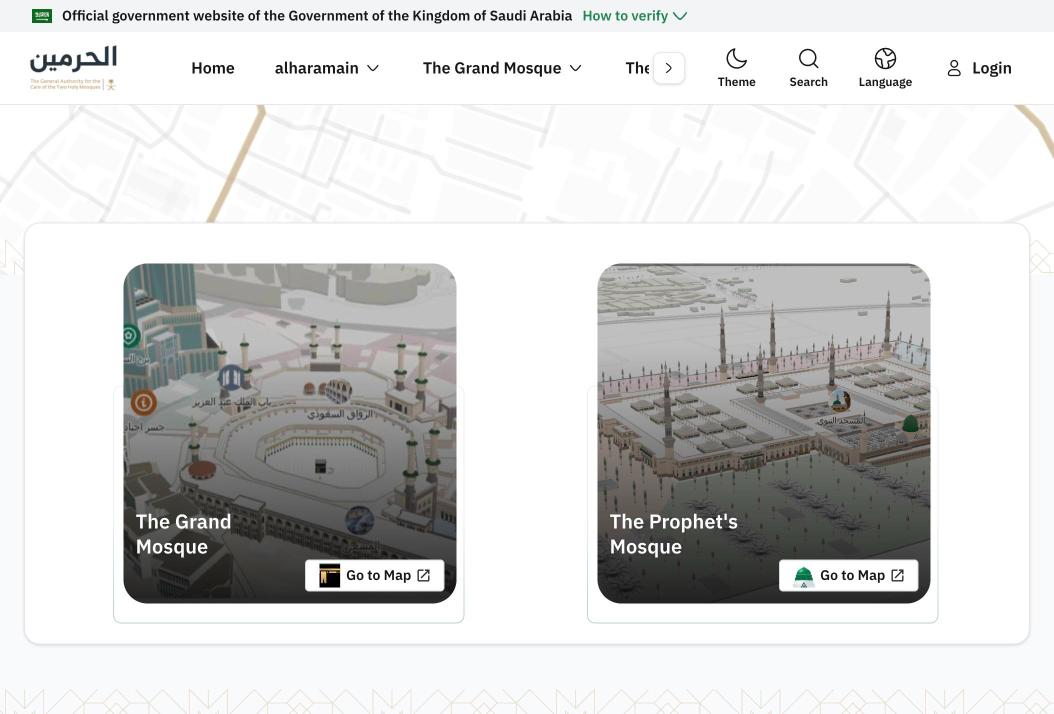Image resolution: width=1054 pixels, height=714 pixels.
Task: Click the green dome icon on Prophet's Mosque button
Action: point(804,576)
